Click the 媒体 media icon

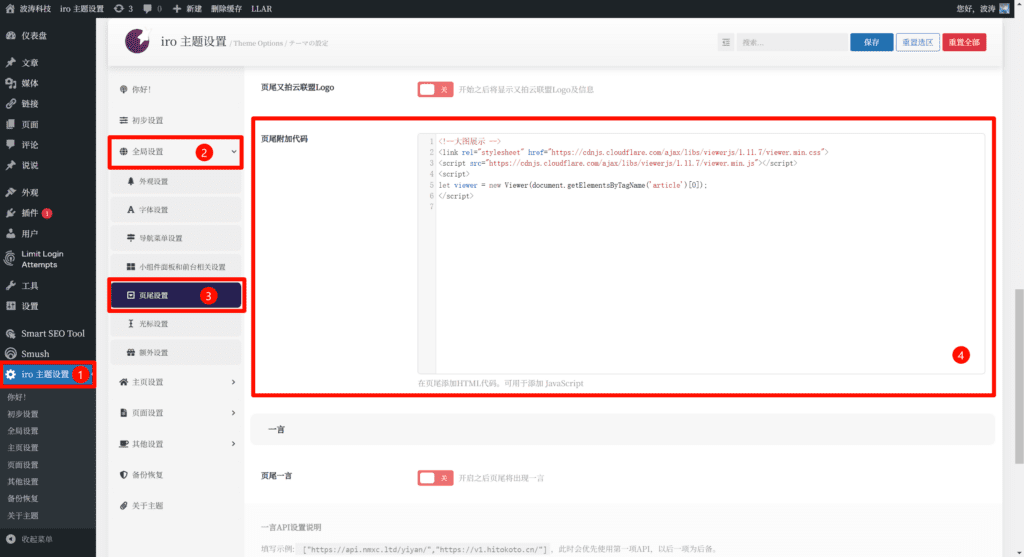(x=10, y=83)
